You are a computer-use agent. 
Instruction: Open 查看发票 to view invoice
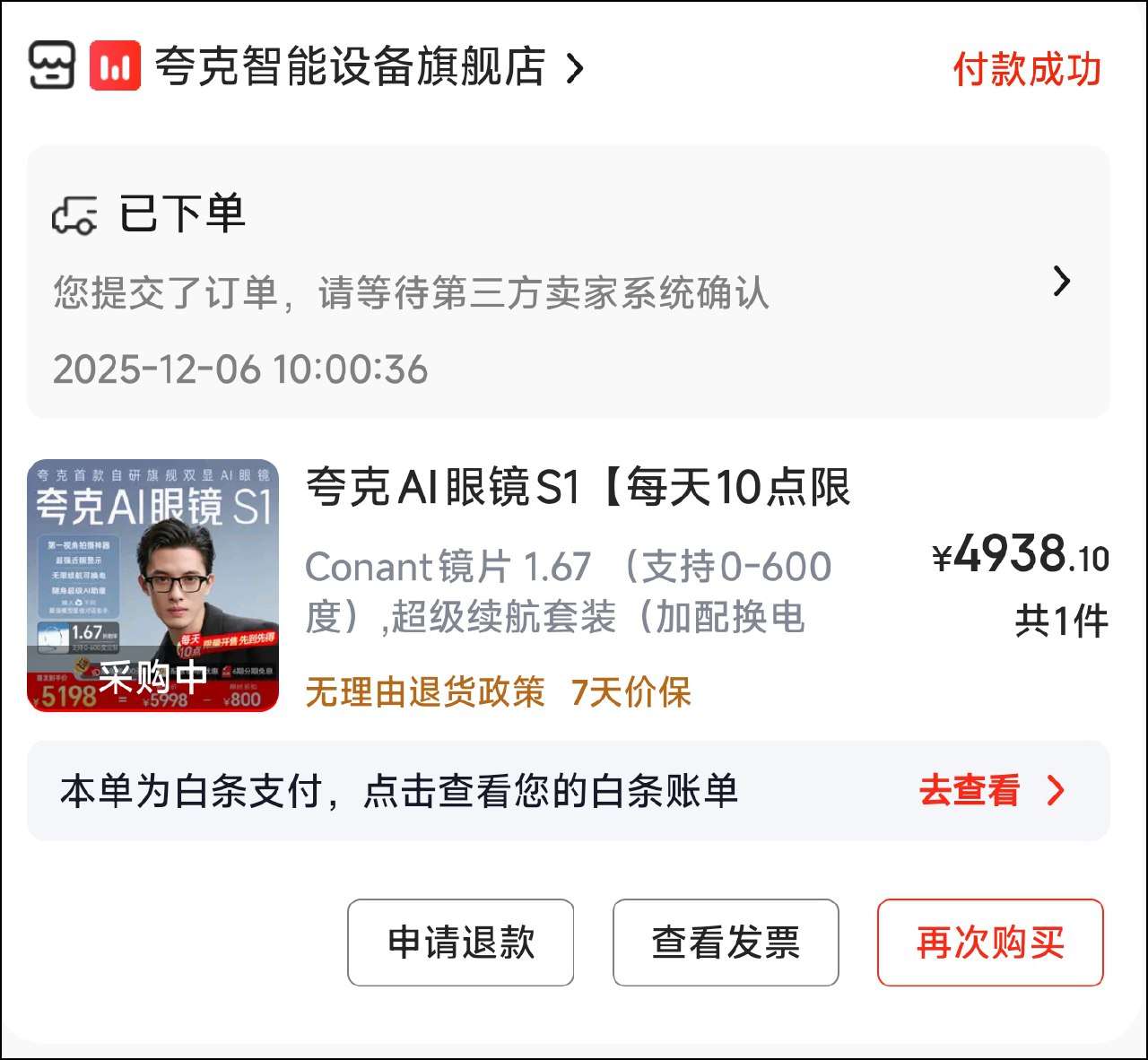point(726,943)
